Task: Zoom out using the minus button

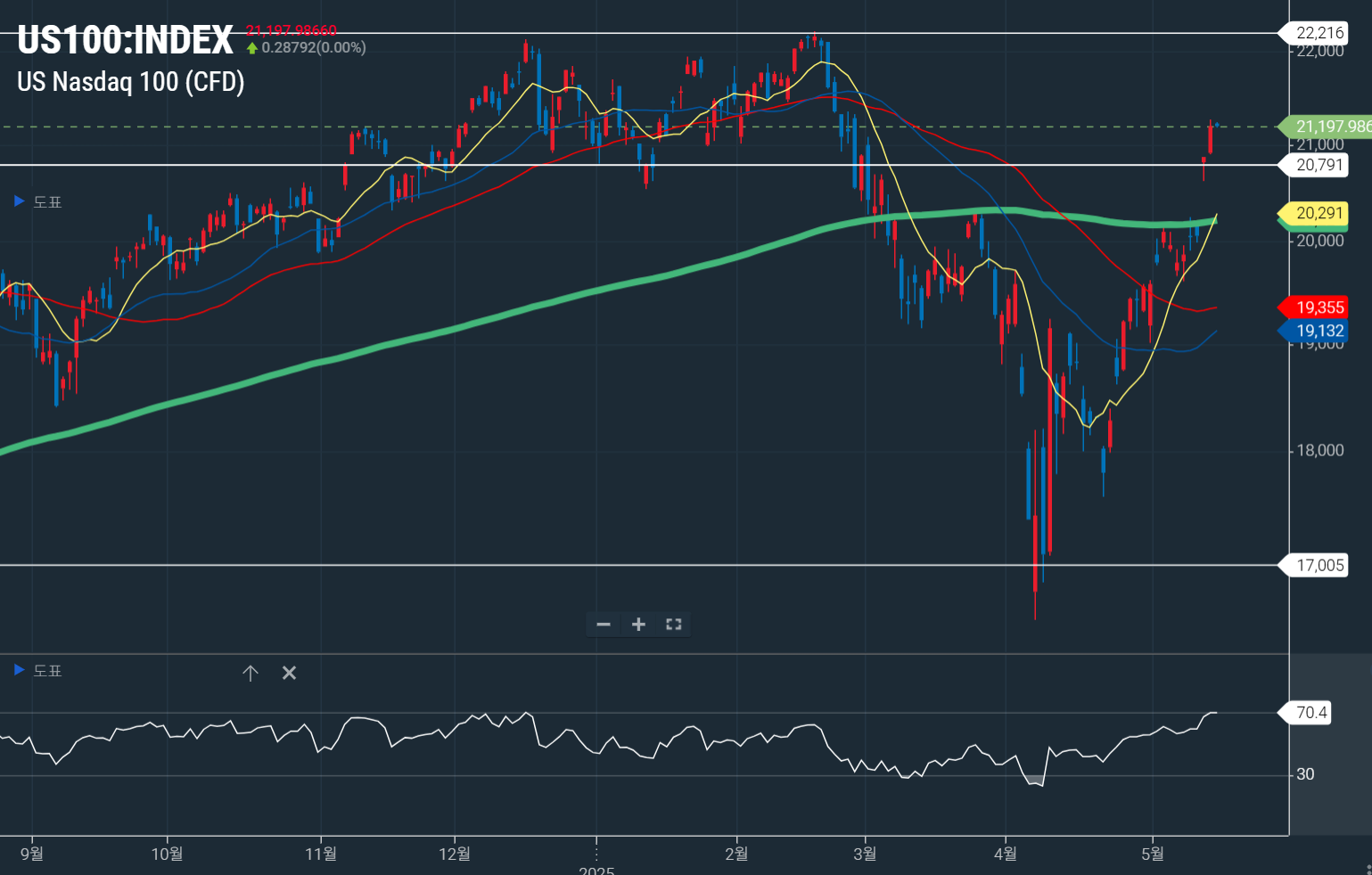Action: (x=604, y=625)
